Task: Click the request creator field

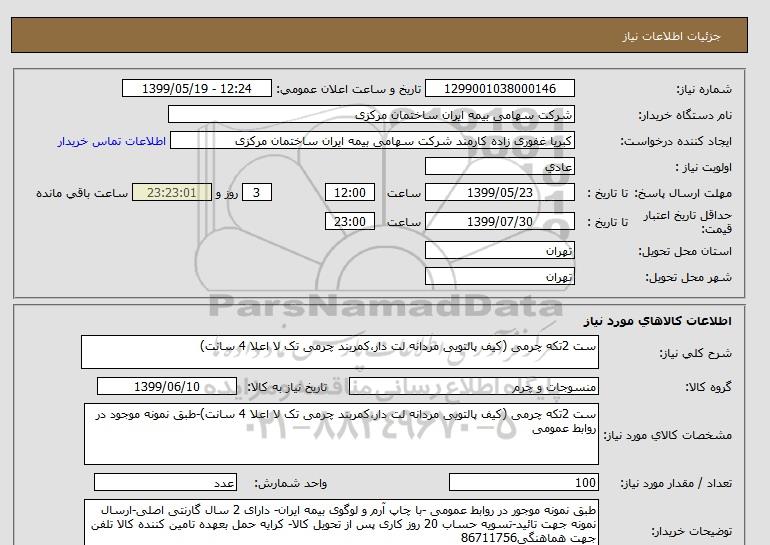Action: tap(372, 141)
